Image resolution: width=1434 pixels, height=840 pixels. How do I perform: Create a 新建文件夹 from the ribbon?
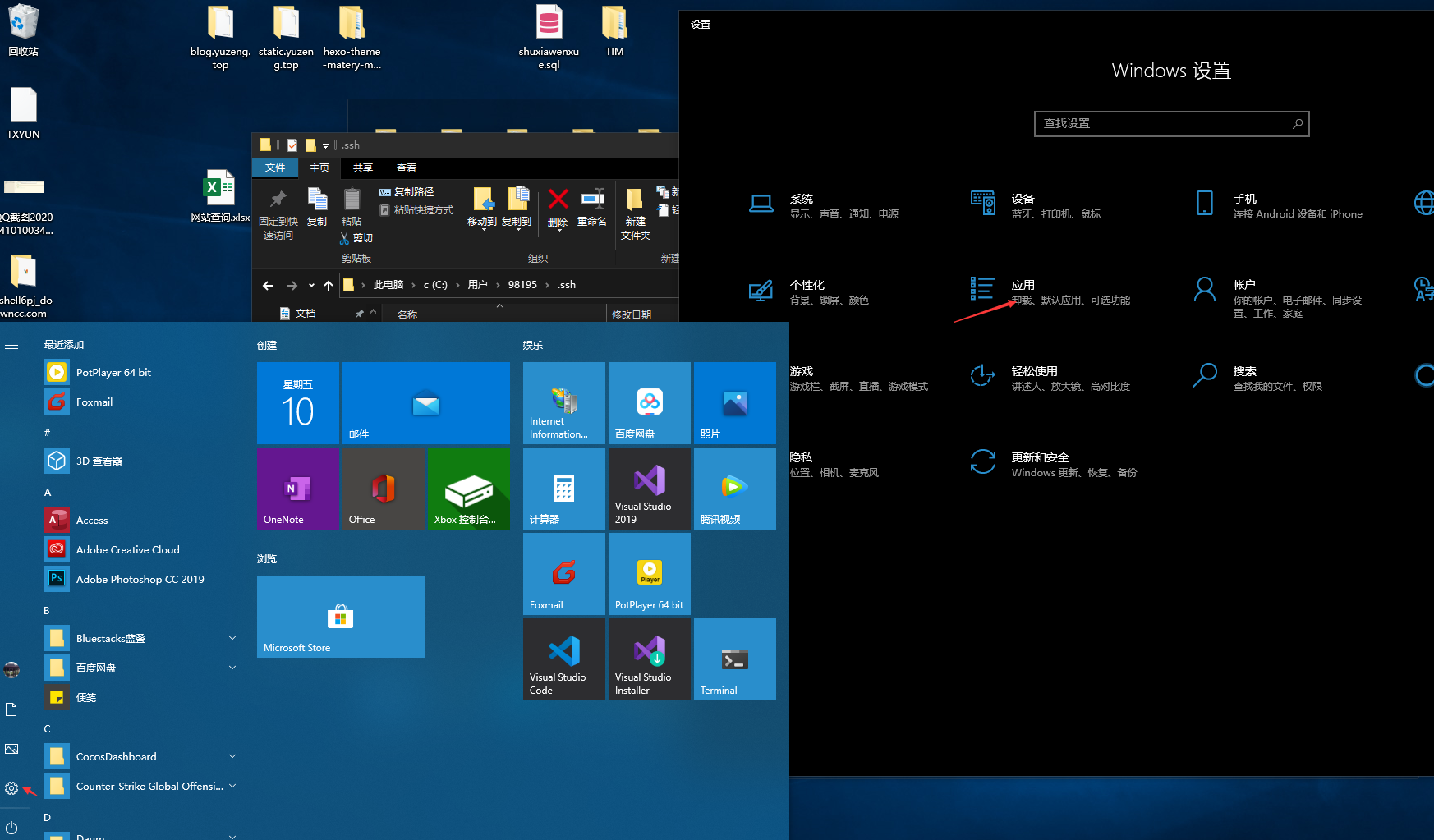[635, 212]
